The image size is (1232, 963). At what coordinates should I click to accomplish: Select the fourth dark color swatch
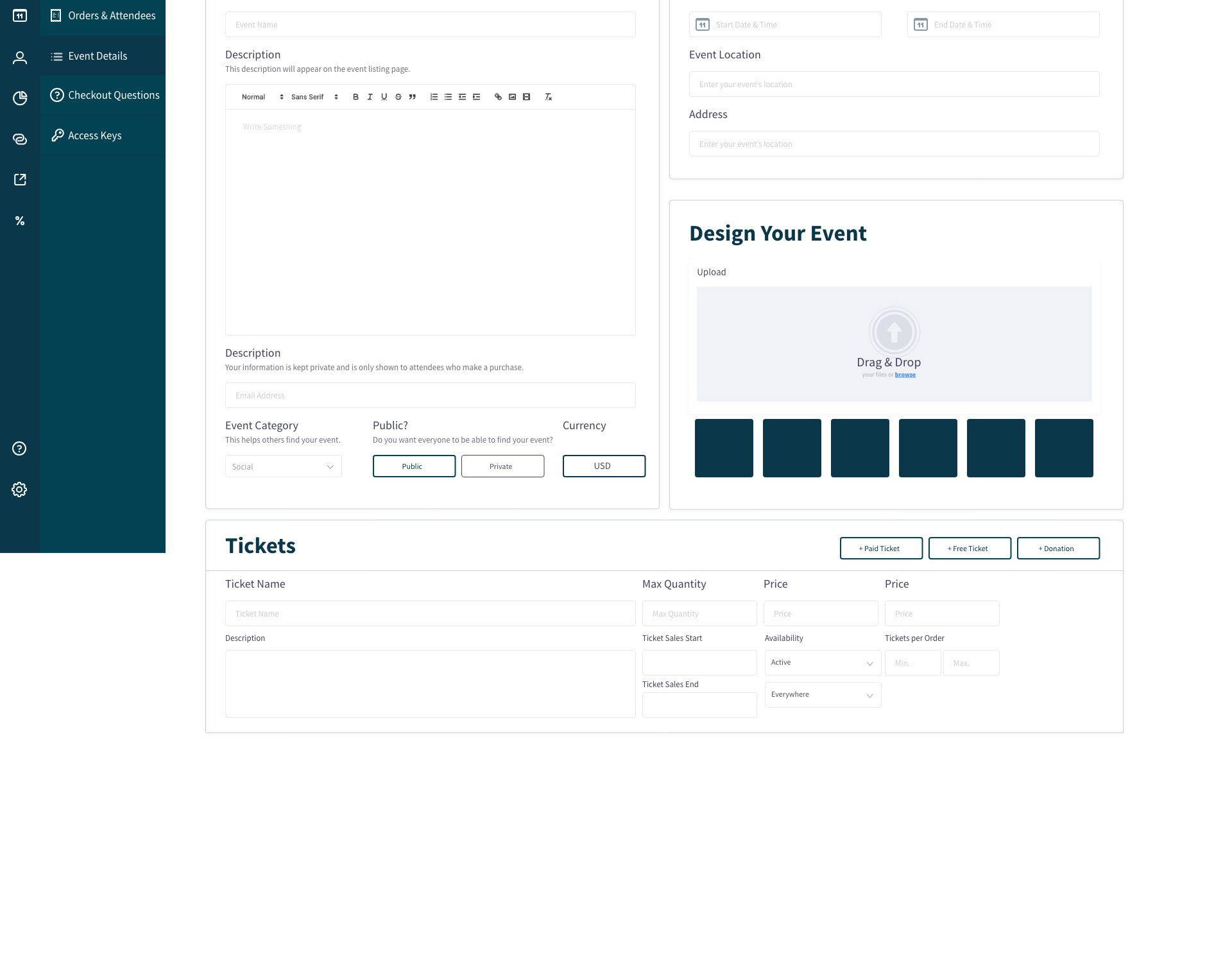pyautogui.click(x=928, y=448)
